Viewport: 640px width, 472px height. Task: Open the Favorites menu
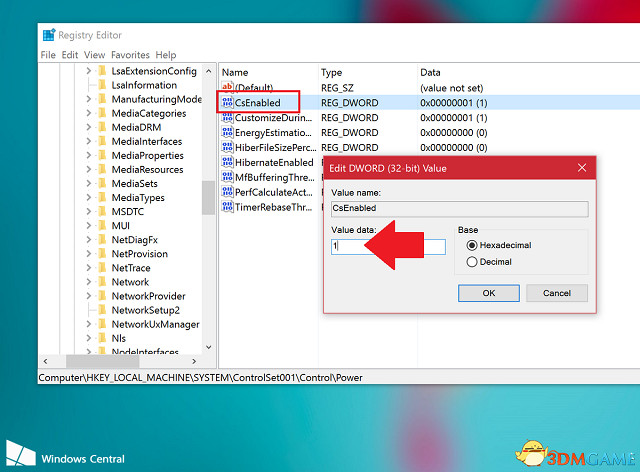point(130,55)
